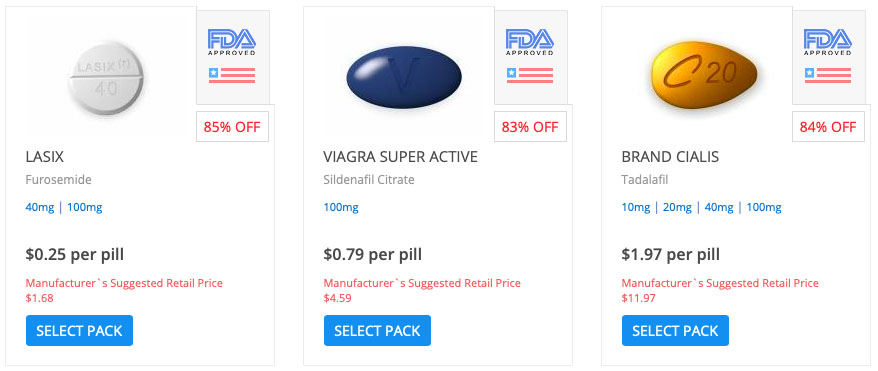Click the FDA Approved icon on Cialis card

click(828, 42)
